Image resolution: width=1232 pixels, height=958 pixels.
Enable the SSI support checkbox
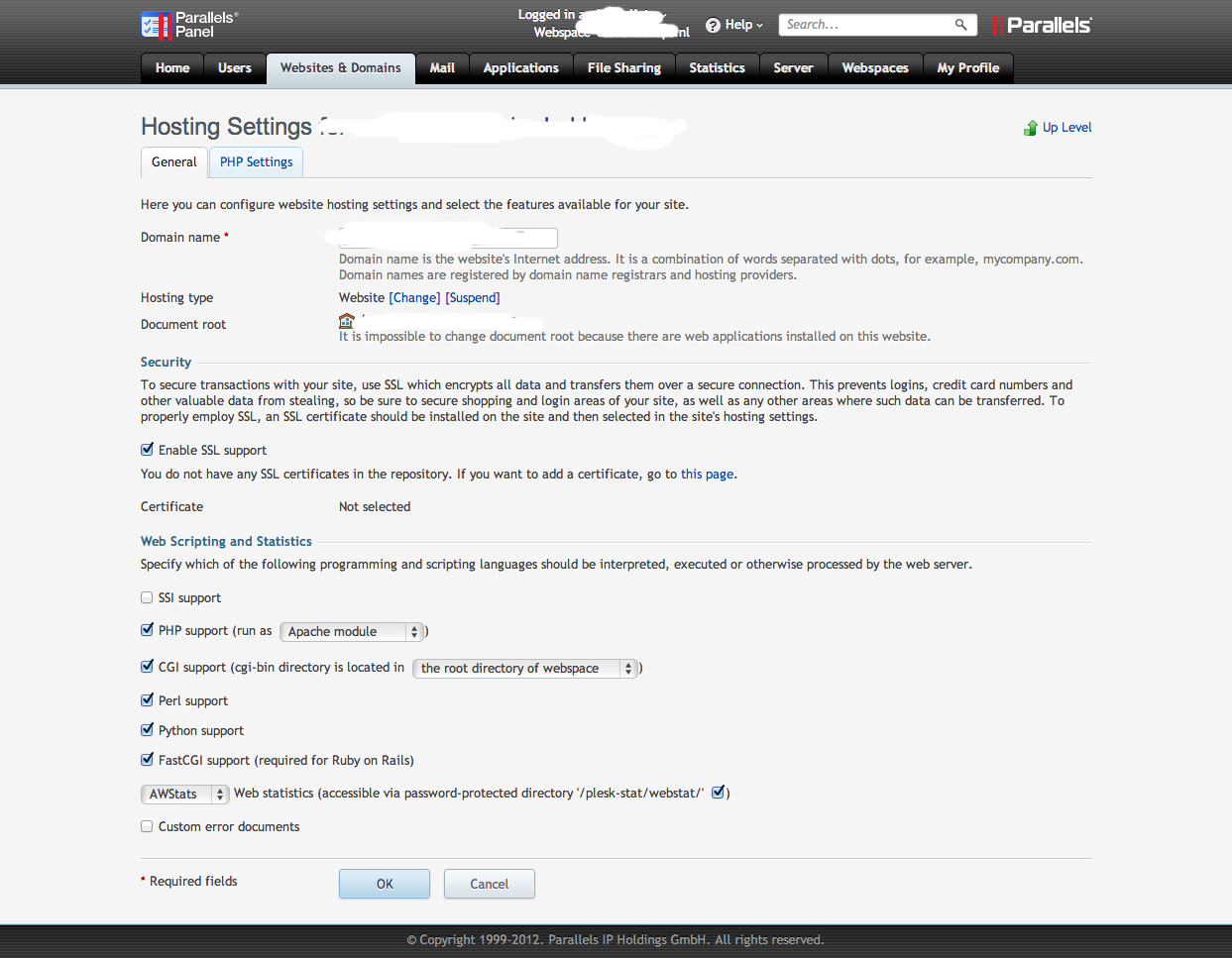point(147,597)
